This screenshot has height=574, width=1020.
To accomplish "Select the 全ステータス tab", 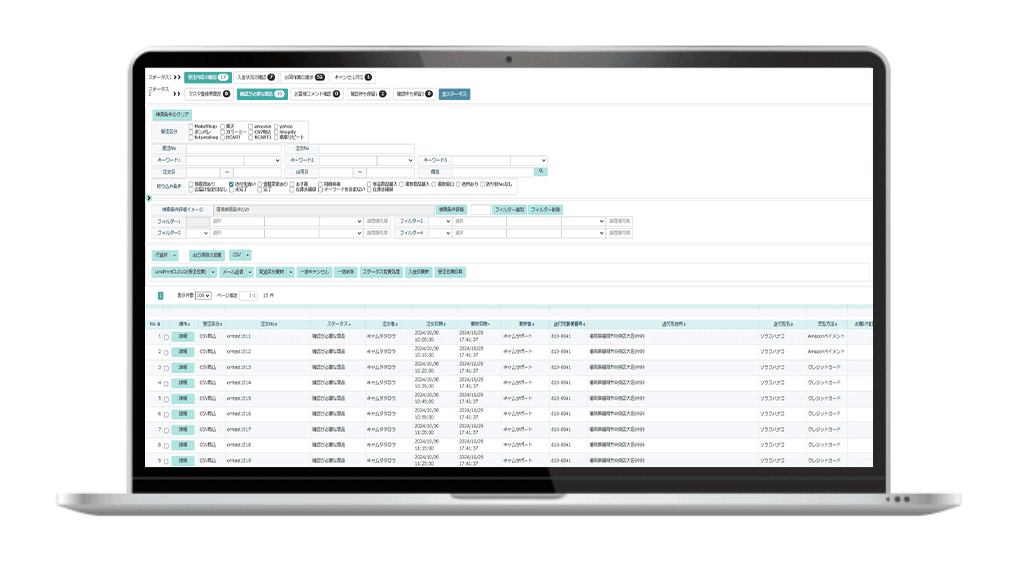I will click(454, 94).
